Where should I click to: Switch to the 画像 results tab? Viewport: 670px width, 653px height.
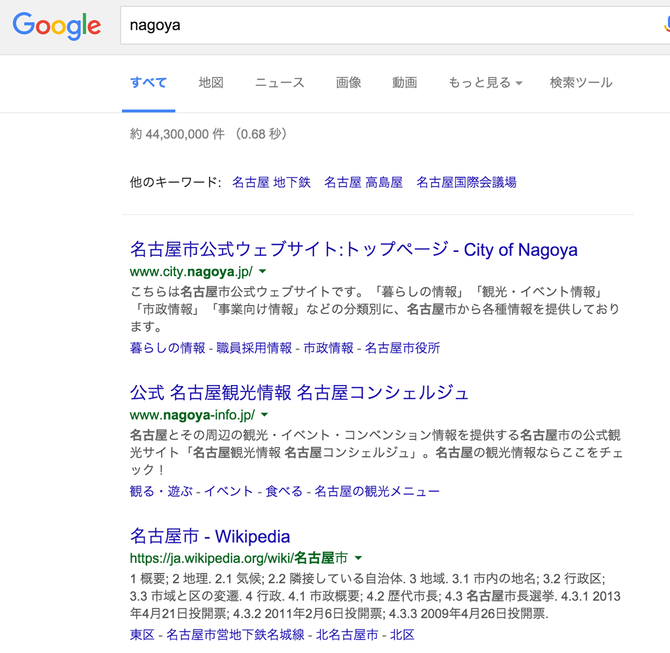(x=348, y=83)
